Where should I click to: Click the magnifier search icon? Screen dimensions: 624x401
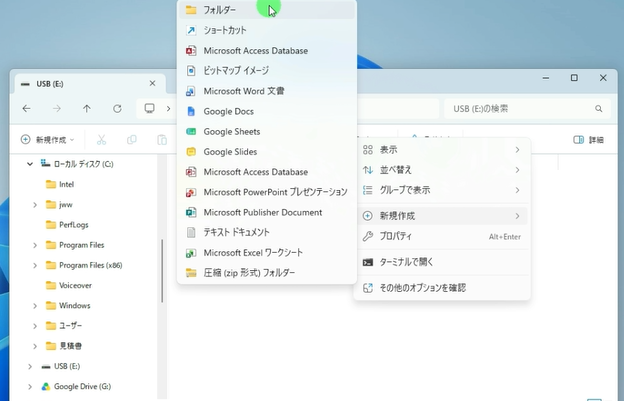click(599, 109)
